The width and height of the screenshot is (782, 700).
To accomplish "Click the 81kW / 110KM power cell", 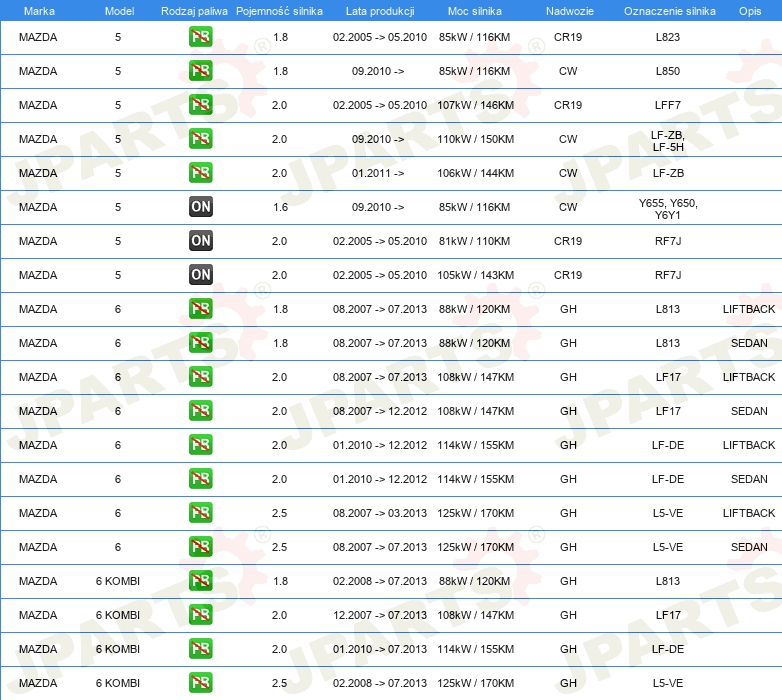I will click(x=474, y=241).
